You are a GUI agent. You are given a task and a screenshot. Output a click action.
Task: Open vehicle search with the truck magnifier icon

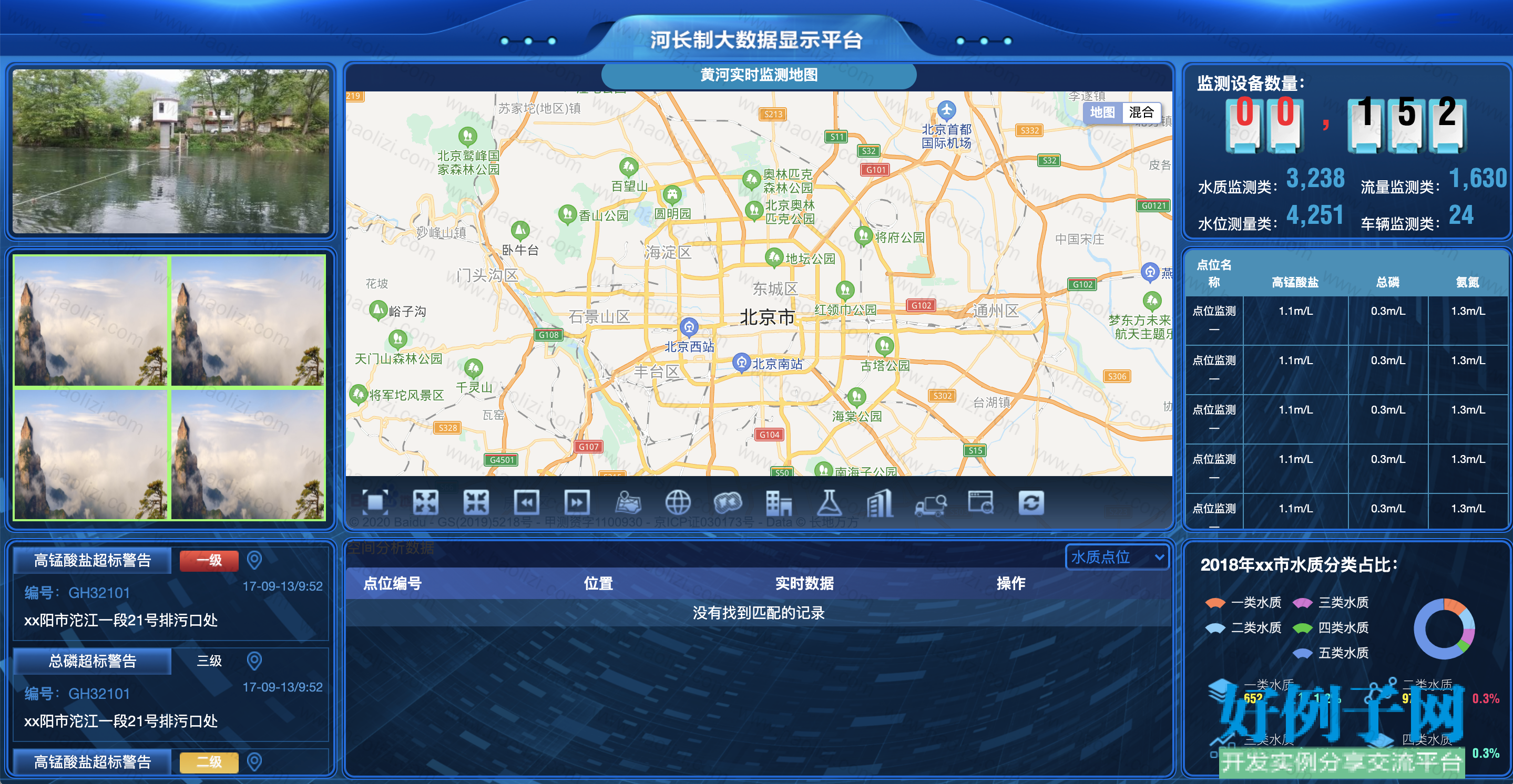(x=931, y=504)
